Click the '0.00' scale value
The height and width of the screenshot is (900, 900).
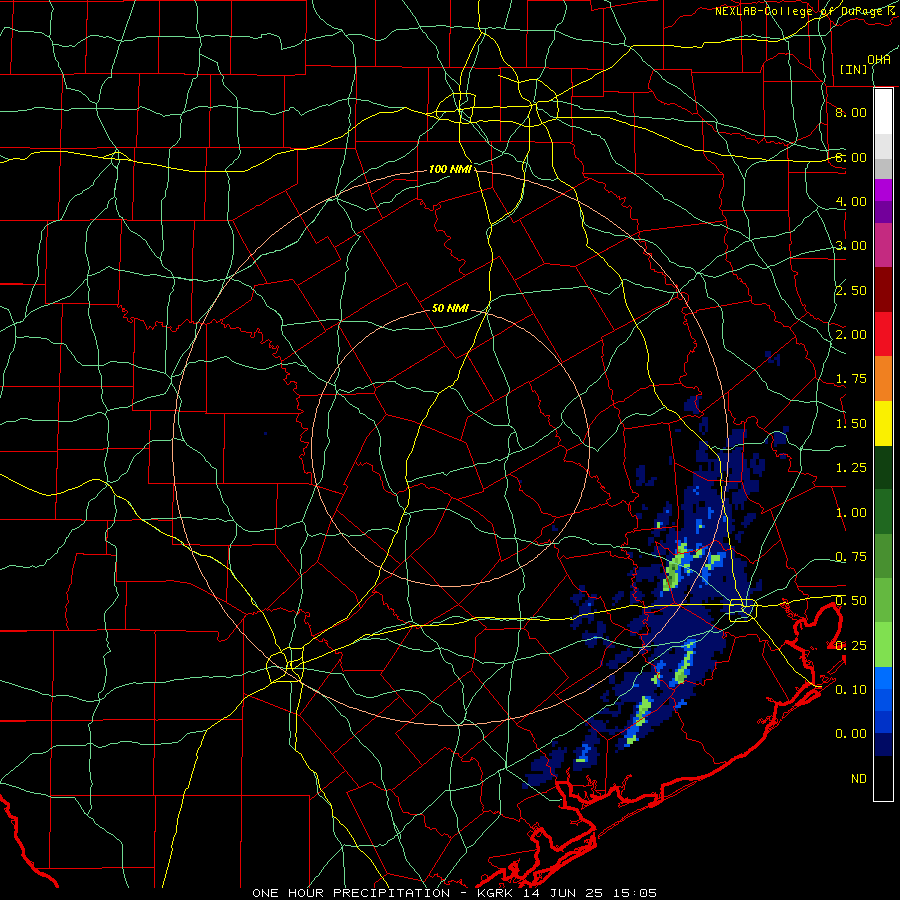click(851, 734)
